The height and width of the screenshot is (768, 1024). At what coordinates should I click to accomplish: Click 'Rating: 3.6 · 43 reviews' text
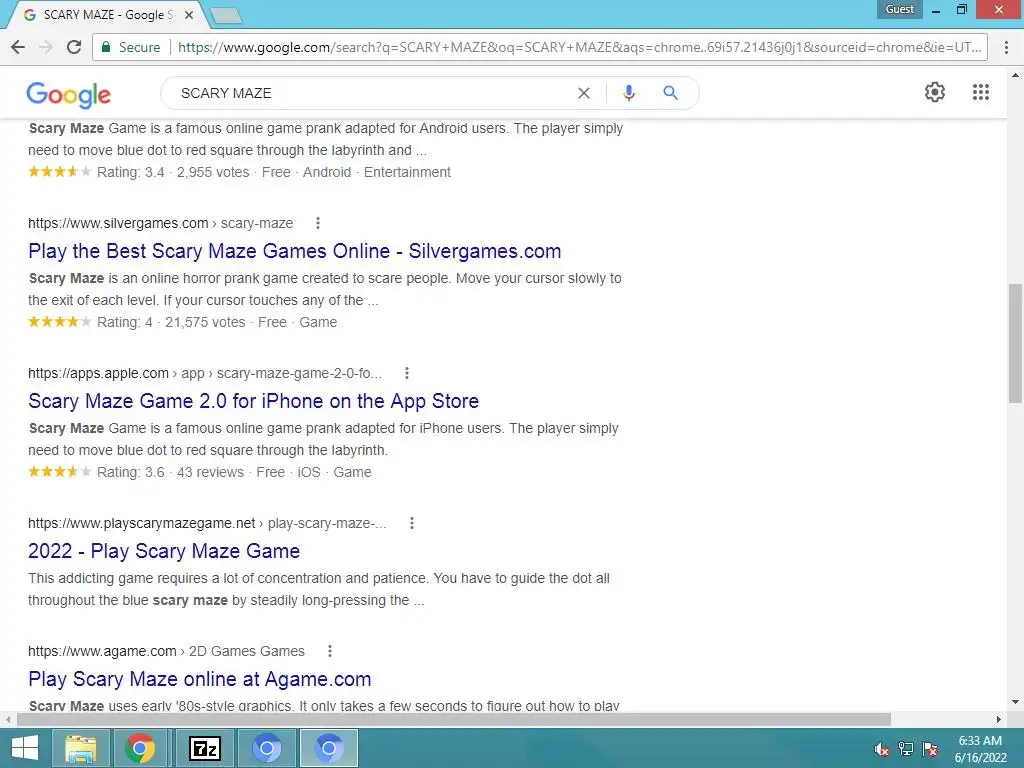[x=170, y=472]
